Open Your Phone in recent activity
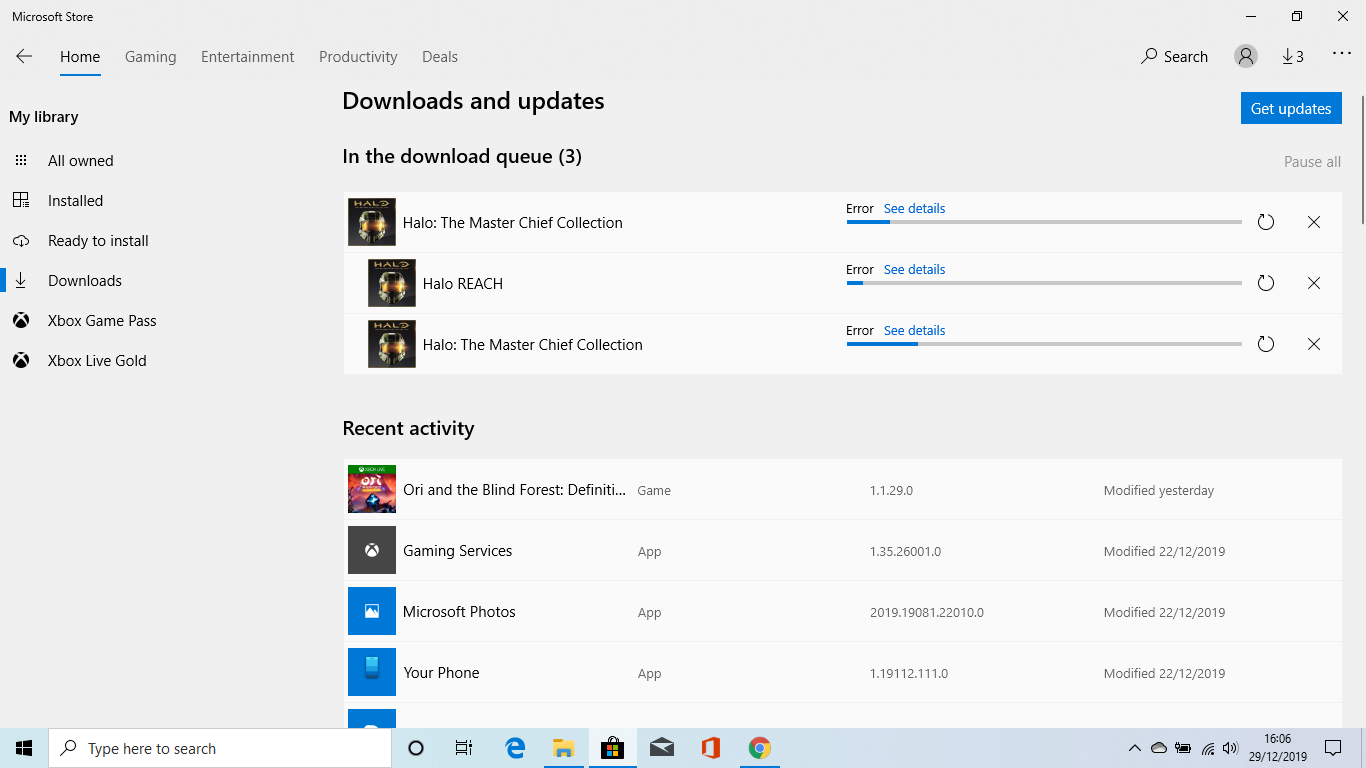 pos(842,673)
